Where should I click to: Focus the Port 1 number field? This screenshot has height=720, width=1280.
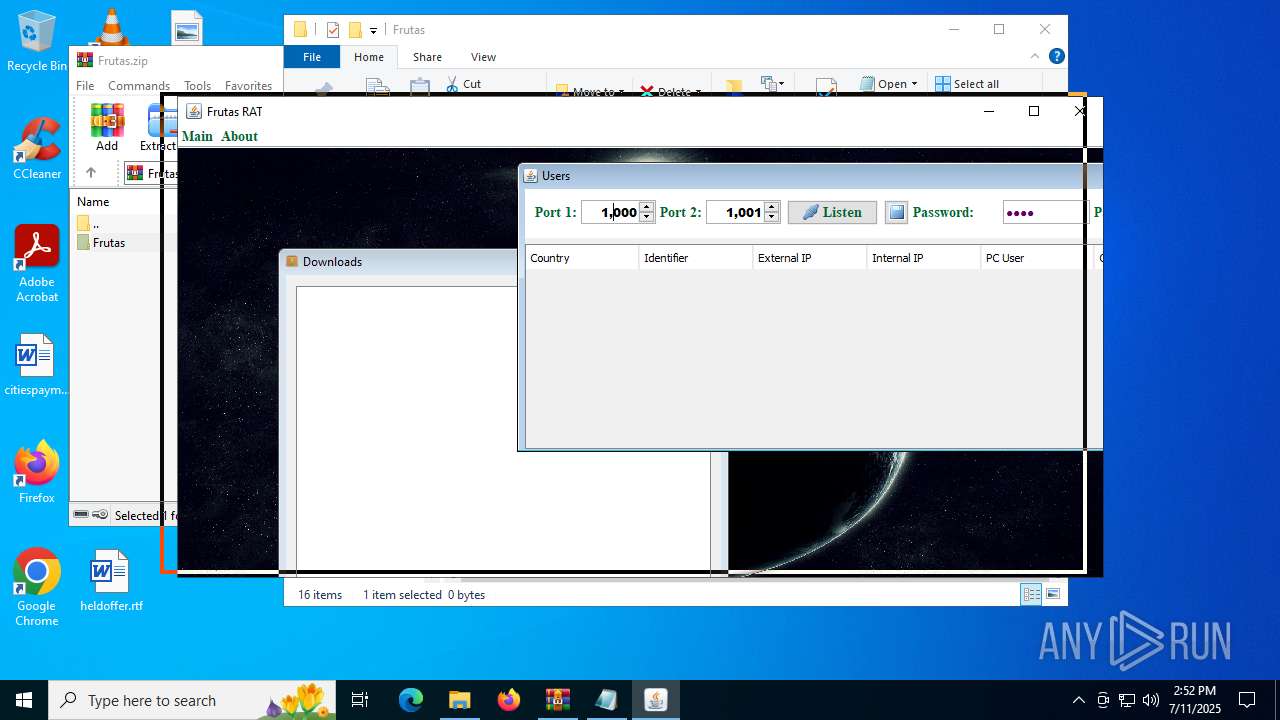611,212
